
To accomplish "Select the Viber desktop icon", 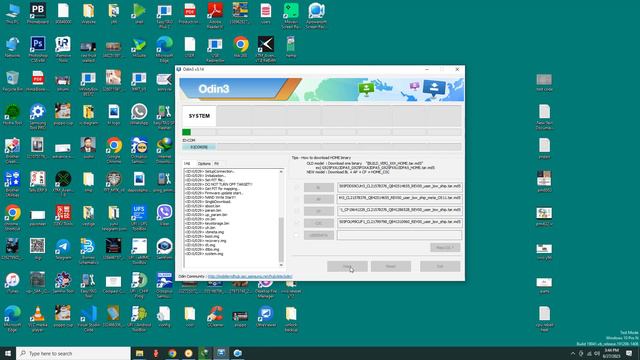I will click(164, 216).
